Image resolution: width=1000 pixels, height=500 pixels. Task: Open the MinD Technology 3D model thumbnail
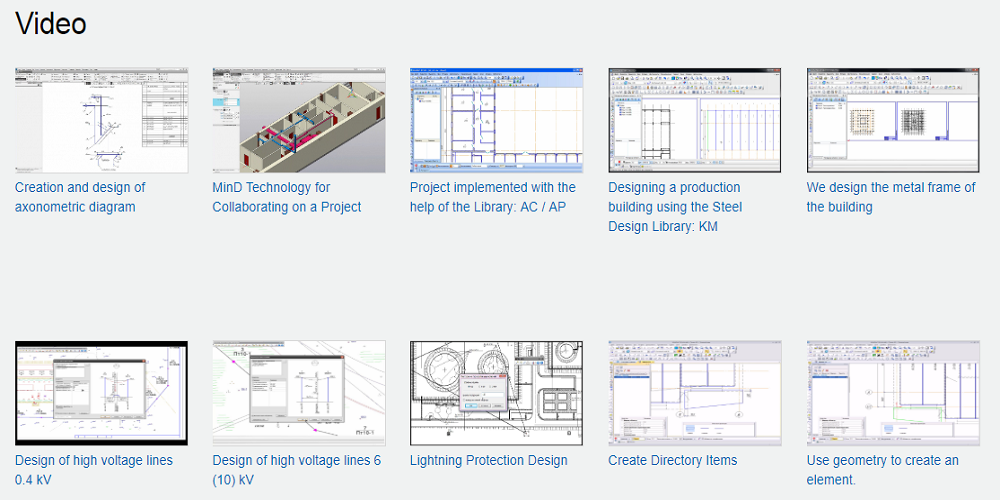[298, 120]
